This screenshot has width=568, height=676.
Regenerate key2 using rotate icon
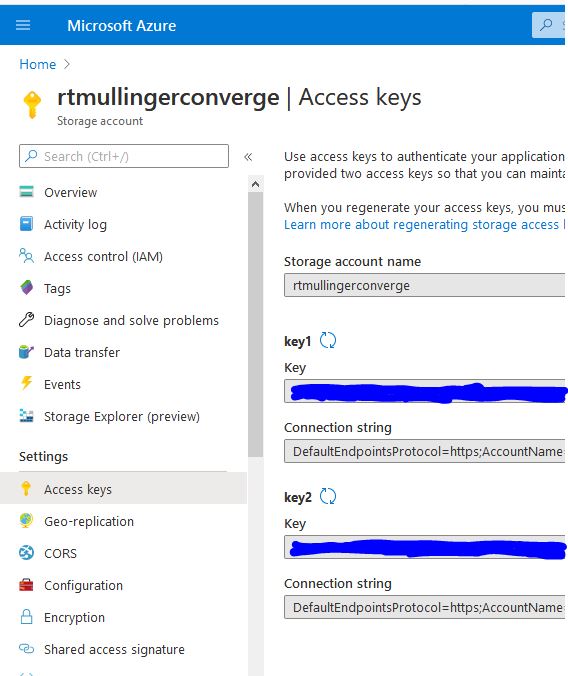[x=328, y=496]
